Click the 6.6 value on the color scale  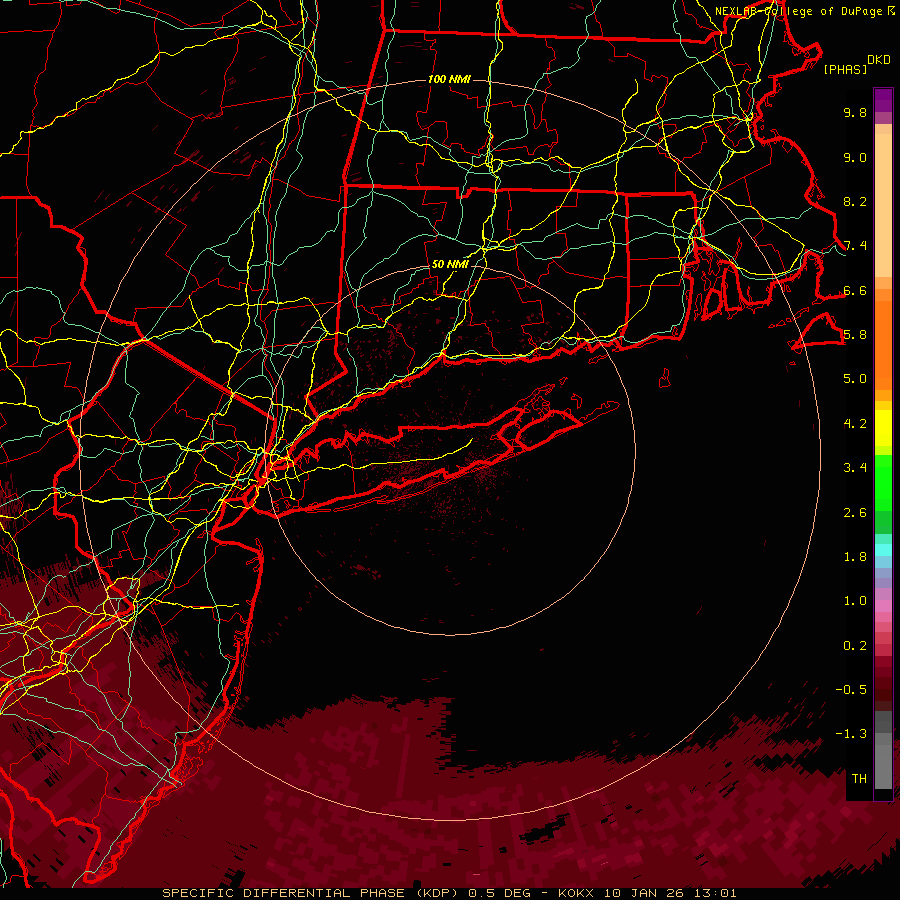(855, 290)
